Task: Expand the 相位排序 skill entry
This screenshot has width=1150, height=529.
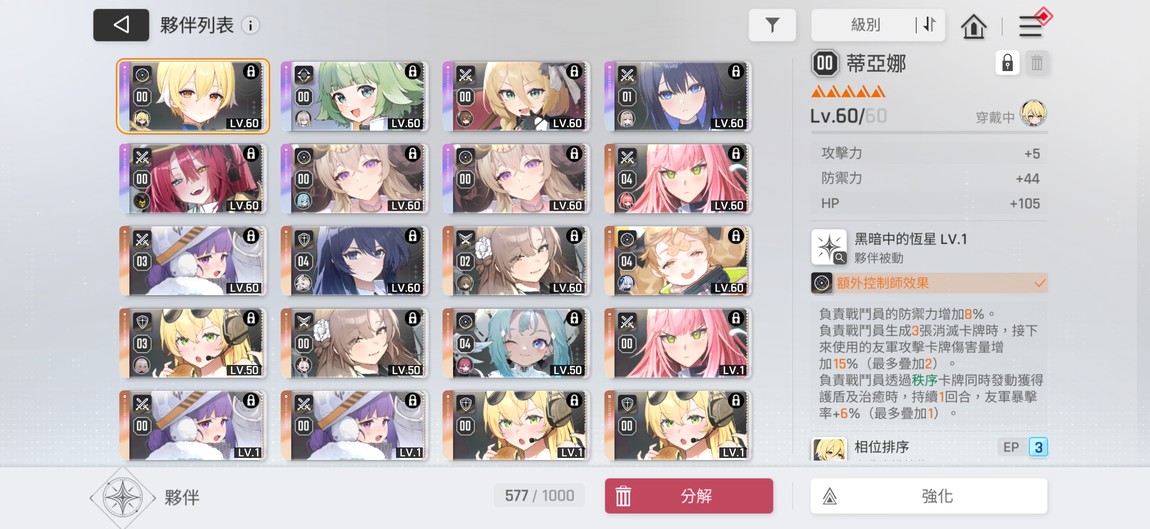Action: pyautogui.click(x=929, y=449)
